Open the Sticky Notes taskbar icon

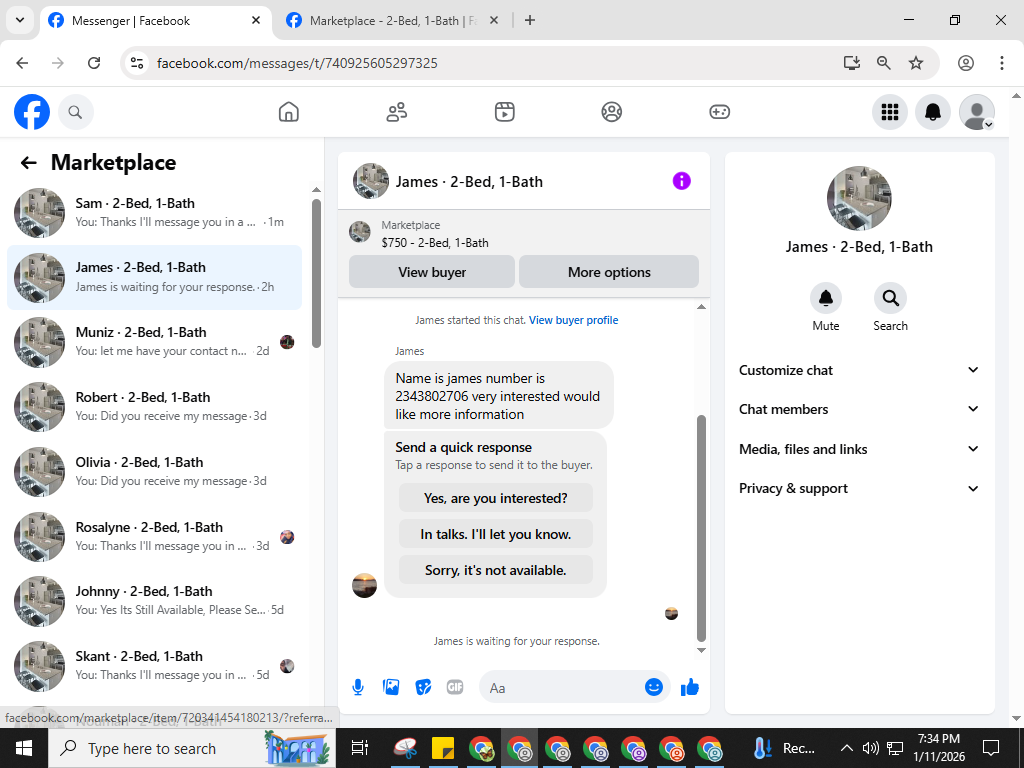pos(443,748)
